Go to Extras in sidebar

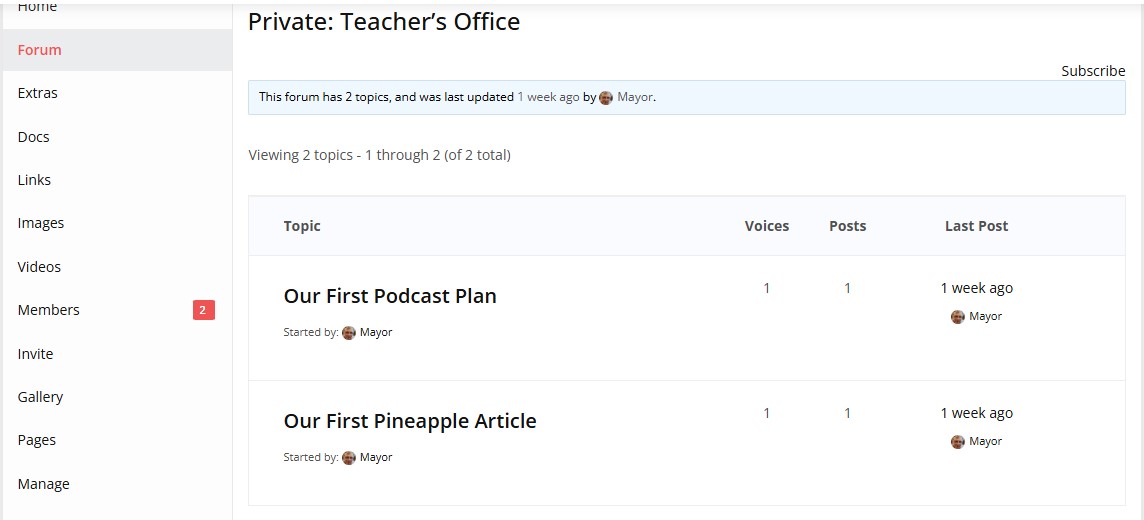point(38,93)
